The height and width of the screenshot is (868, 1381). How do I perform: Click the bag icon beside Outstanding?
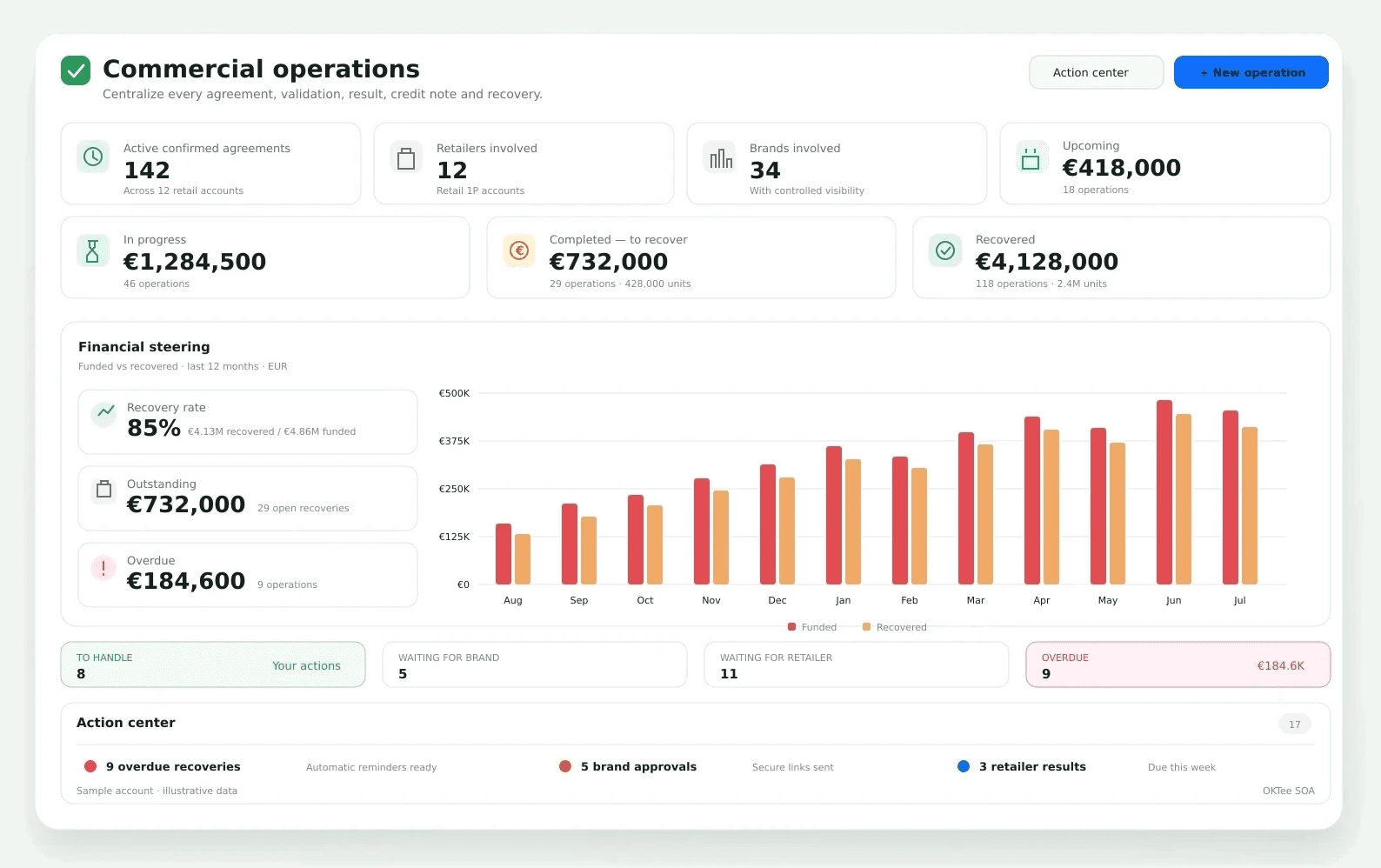coord(104,489)
